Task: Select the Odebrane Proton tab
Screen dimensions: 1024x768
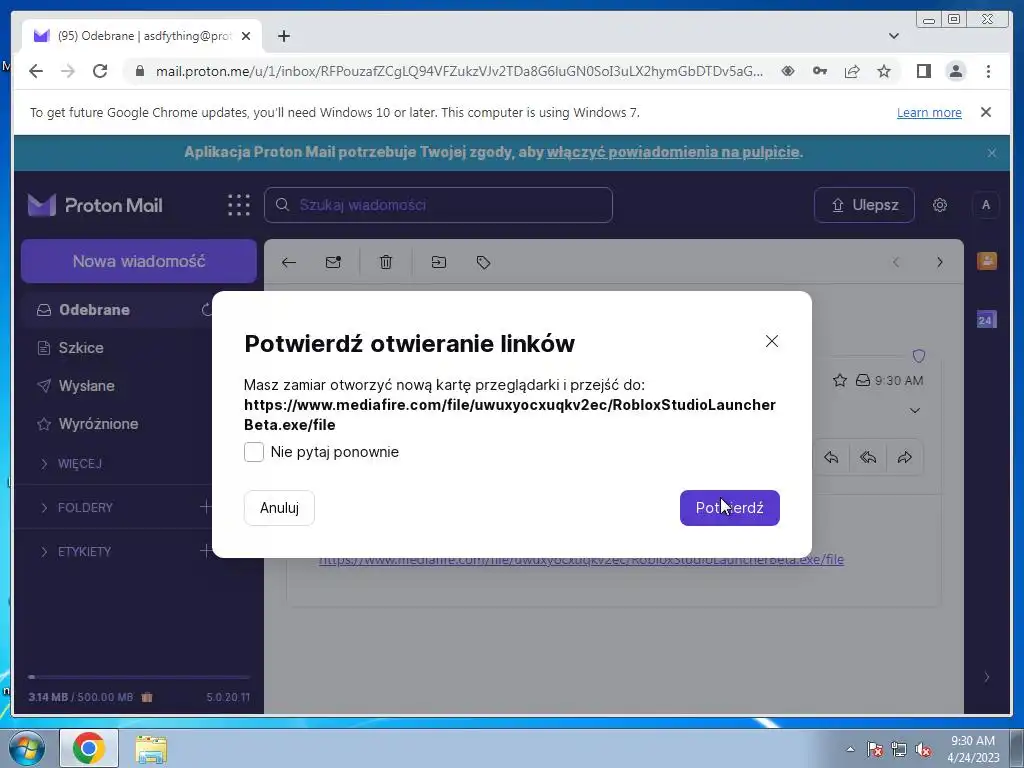Action: [x=142, y=36]
